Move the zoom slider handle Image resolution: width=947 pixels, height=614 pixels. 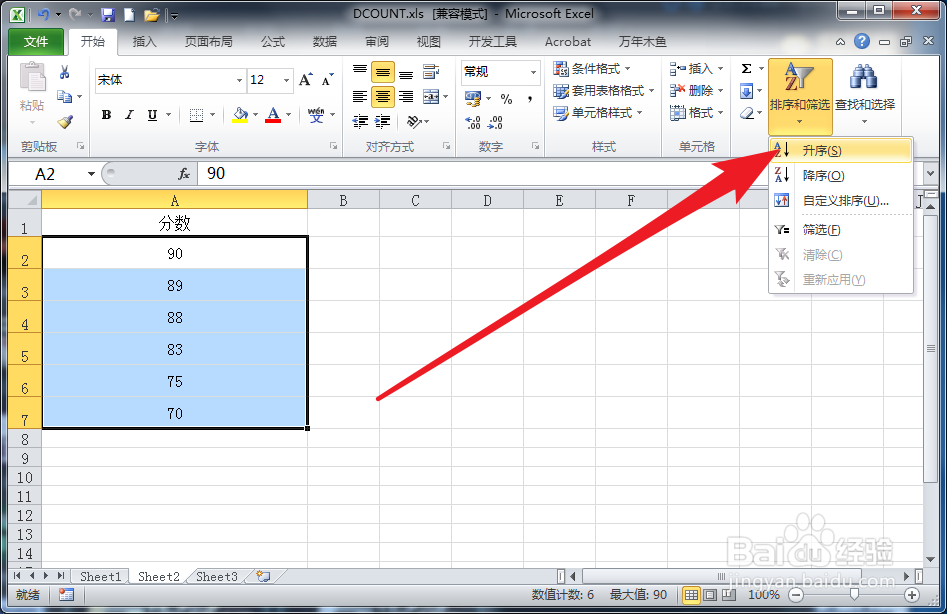coord(854,595)
